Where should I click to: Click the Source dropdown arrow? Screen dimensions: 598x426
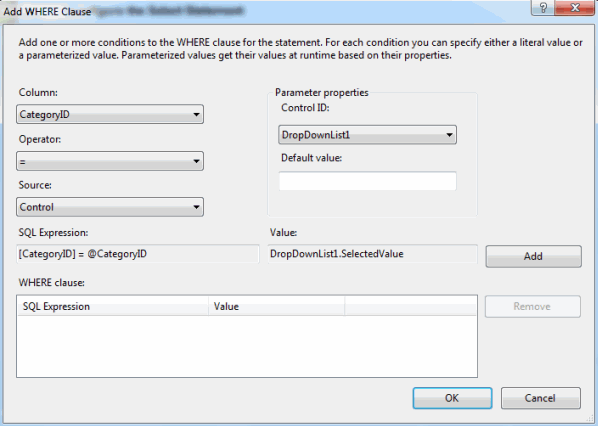tap(196, 207)
